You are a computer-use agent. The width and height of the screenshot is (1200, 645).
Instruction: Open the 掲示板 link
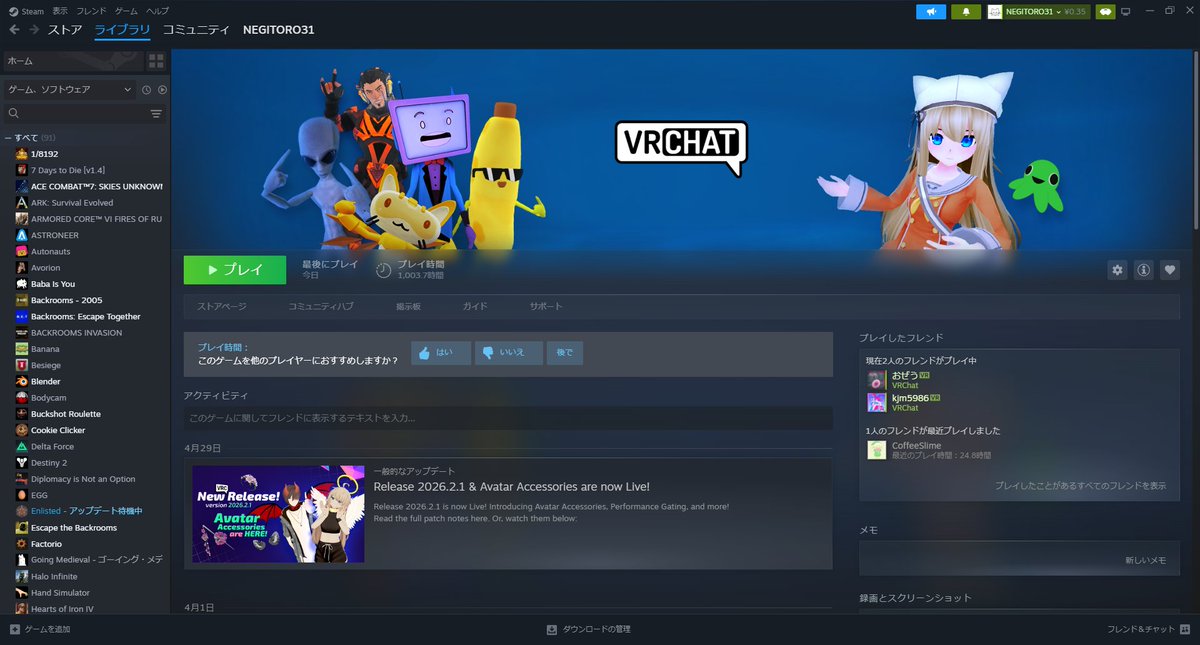(408, 306)
